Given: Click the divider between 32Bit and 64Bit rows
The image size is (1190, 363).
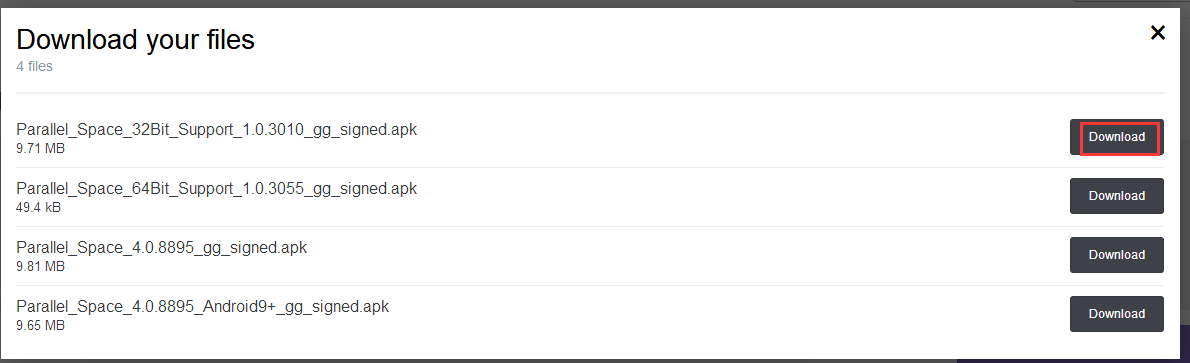Looking at the screenshot, I should 590,167.
